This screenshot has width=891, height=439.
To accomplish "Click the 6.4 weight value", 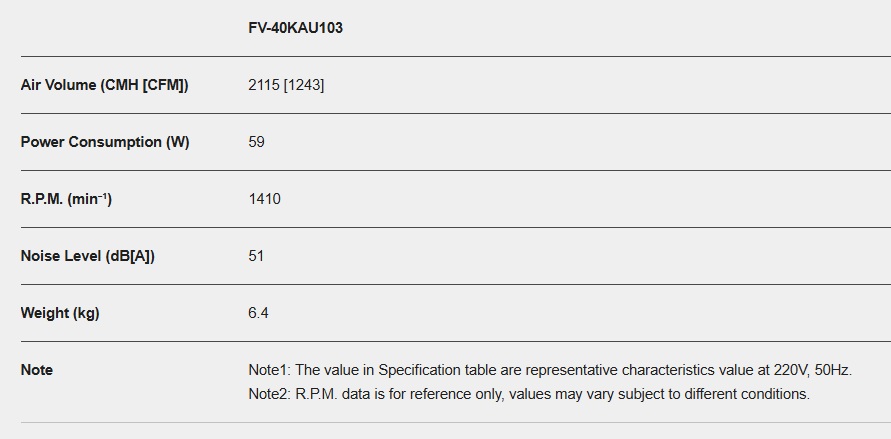I will click(258, 313).
